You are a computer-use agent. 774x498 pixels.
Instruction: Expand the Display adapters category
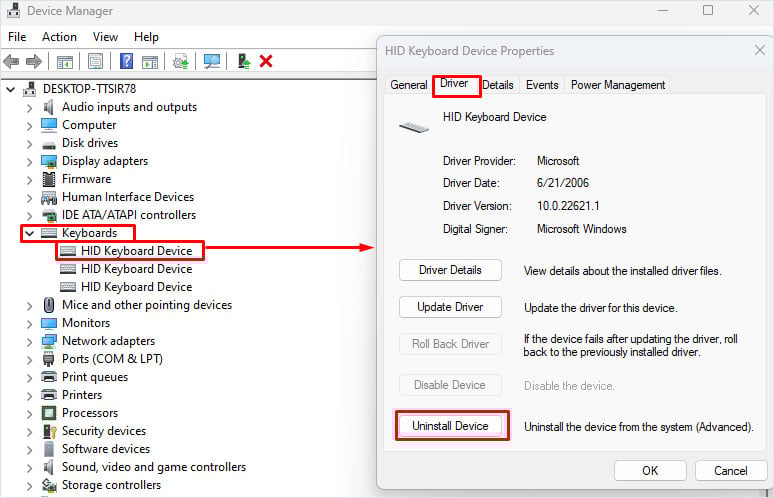point(30,162)
